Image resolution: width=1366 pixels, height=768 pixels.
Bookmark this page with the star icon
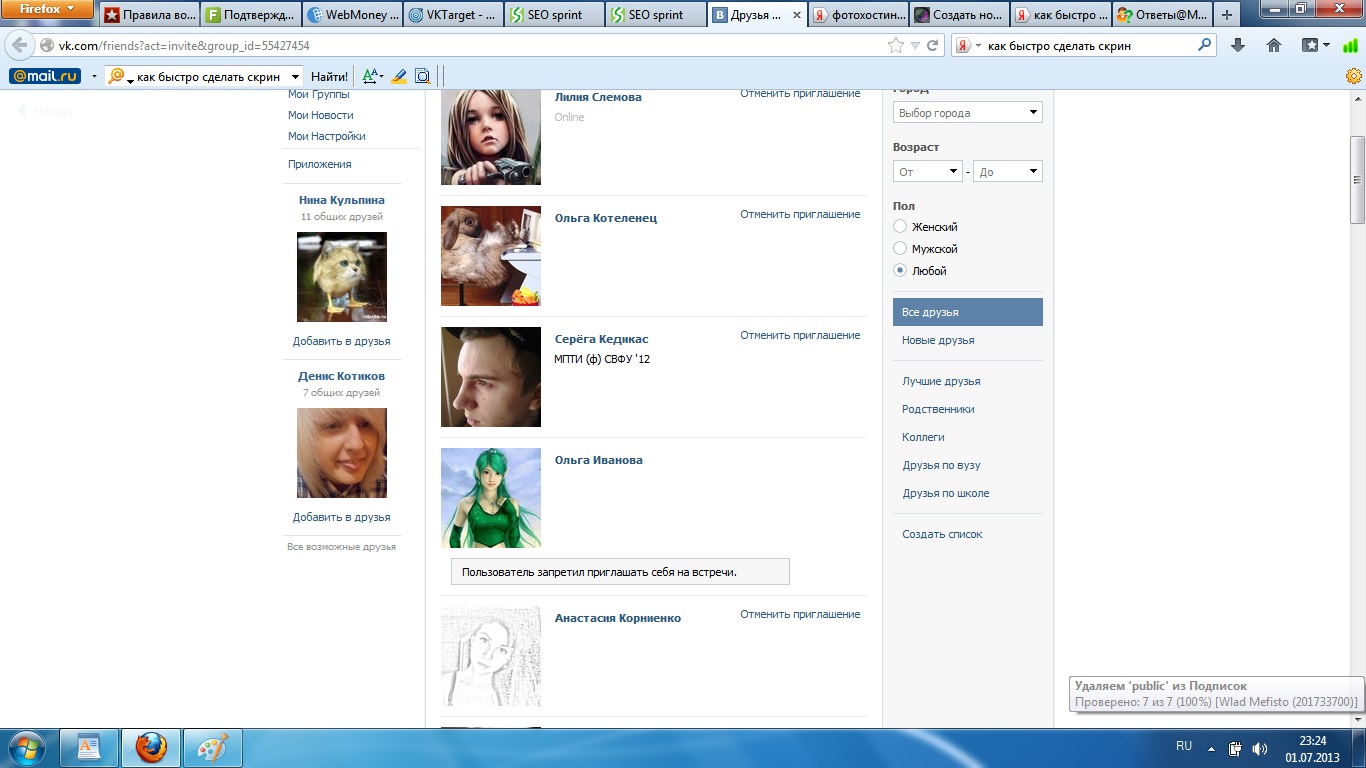pyautogui.click(x=895, y=45)
